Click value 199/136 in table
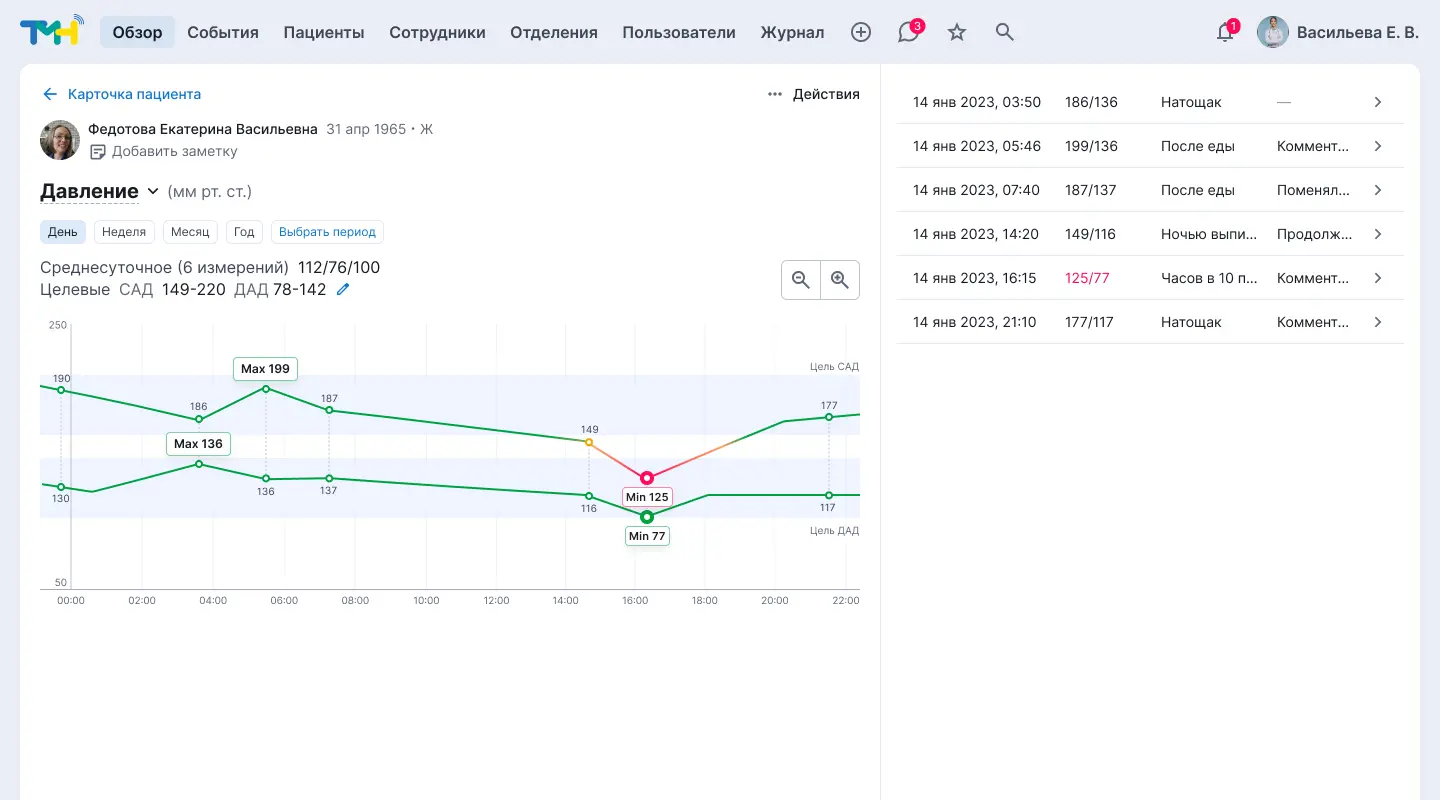Image resolution: width=1440 pixels, height=800 pixels. [1091, 146]
